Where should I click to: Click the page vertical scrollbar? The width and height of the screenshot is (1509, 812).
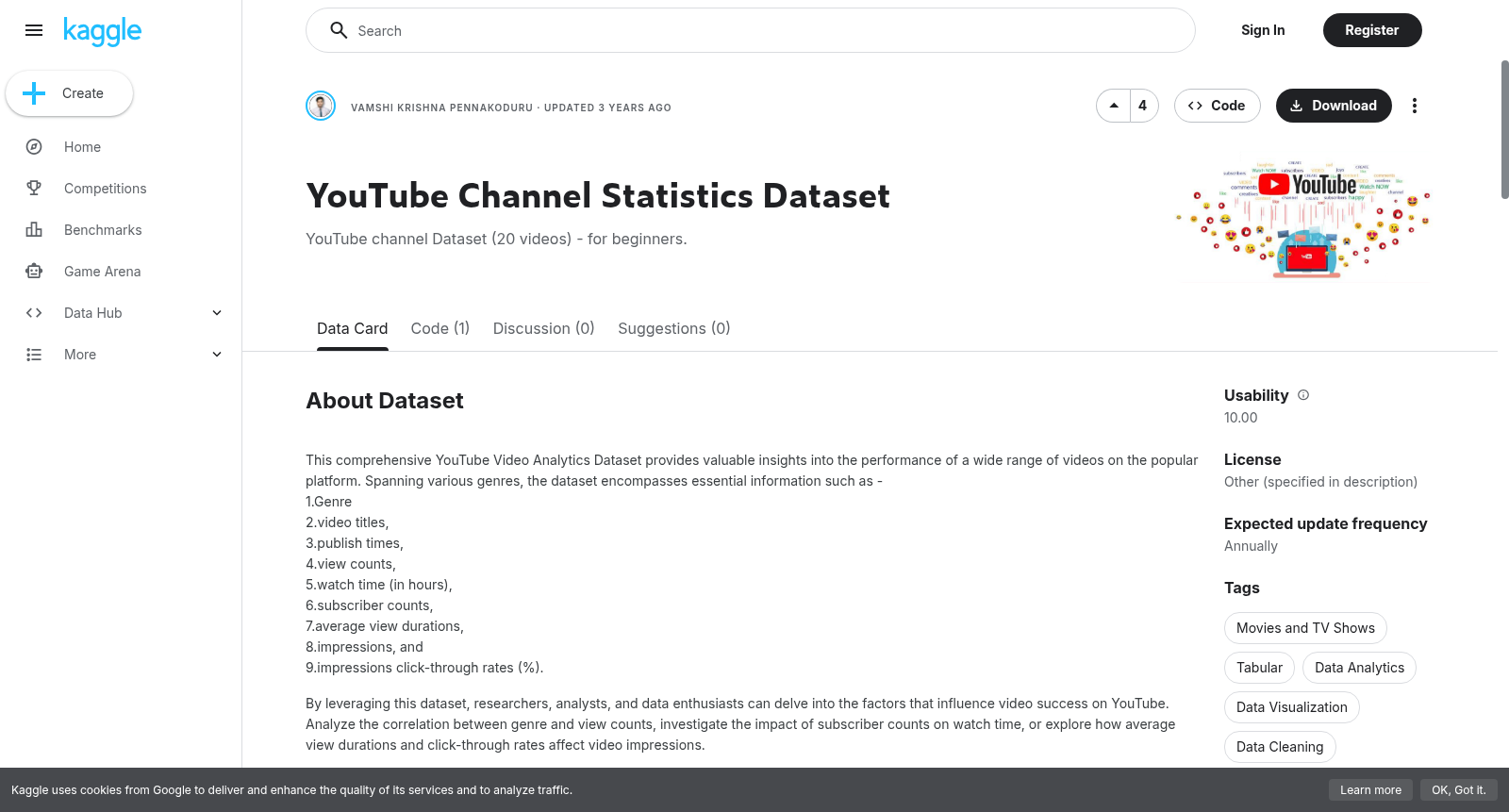tap(1504, 130)
